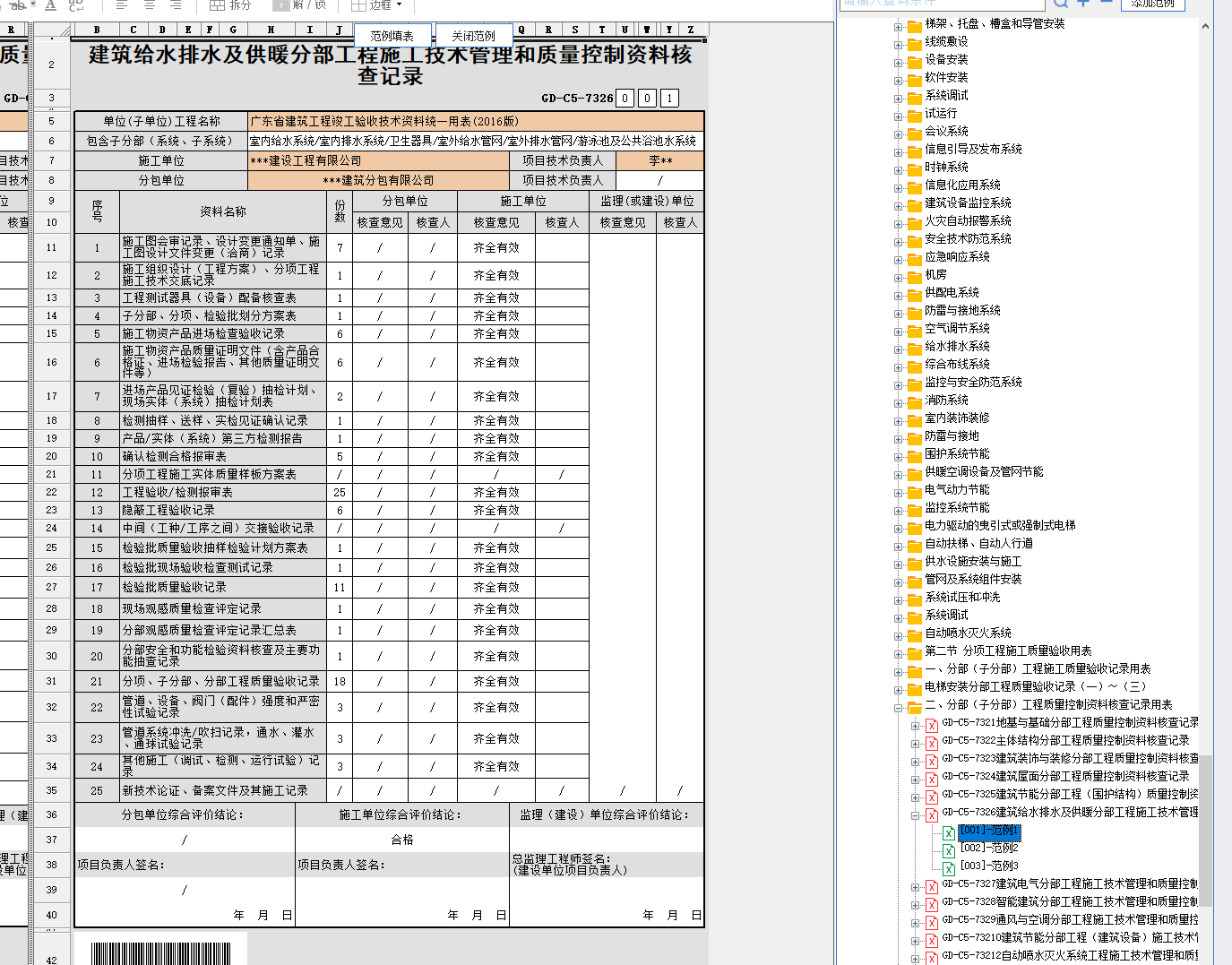The image size is (1232, 965).
Task: Click the file icon of GD-C5-7321
Action: tap(932, 724)
